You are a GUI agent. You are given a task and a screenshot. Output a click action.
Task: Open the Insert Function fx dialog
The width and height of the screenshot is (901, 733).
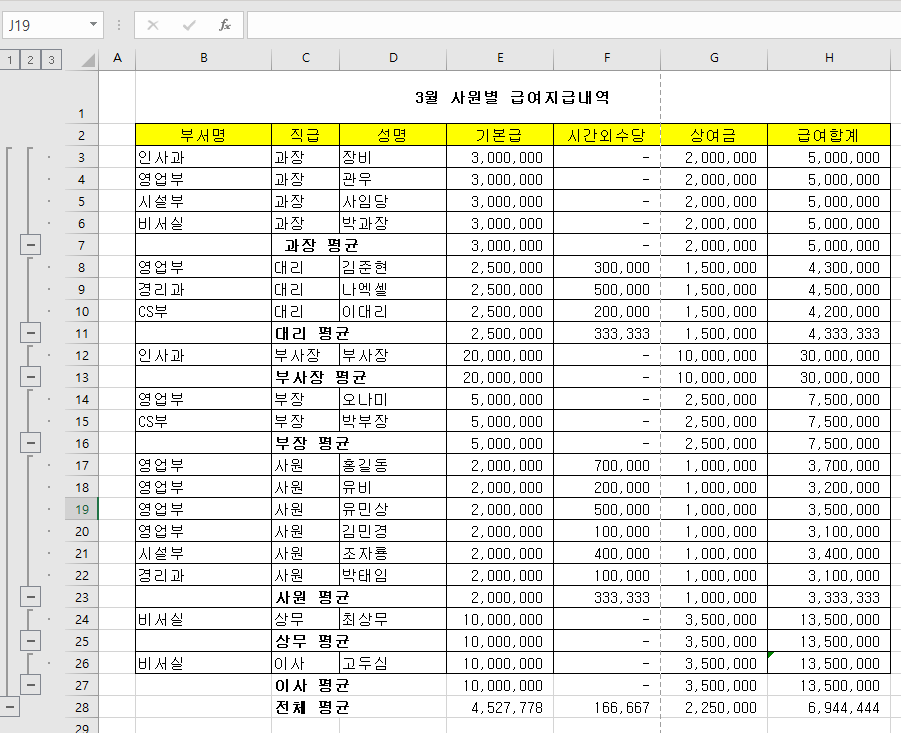click(x=225, y=25)
